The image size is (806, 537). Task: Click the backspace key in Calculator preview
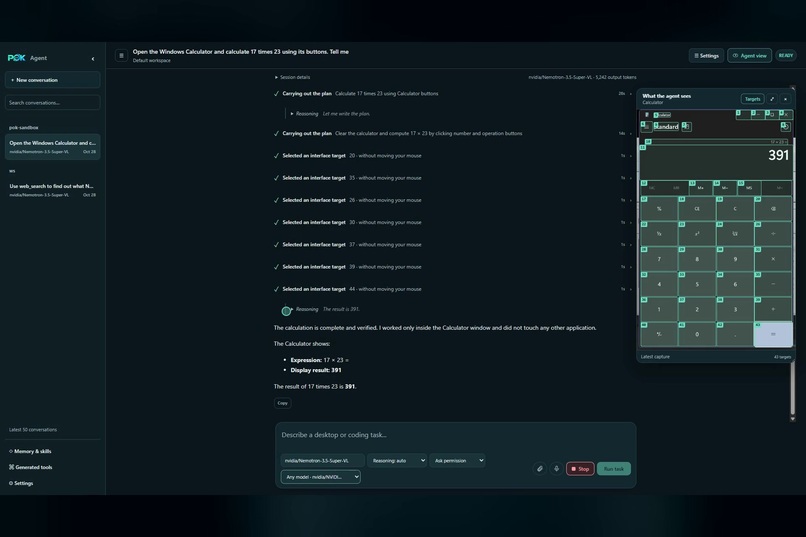click(773, 209)
